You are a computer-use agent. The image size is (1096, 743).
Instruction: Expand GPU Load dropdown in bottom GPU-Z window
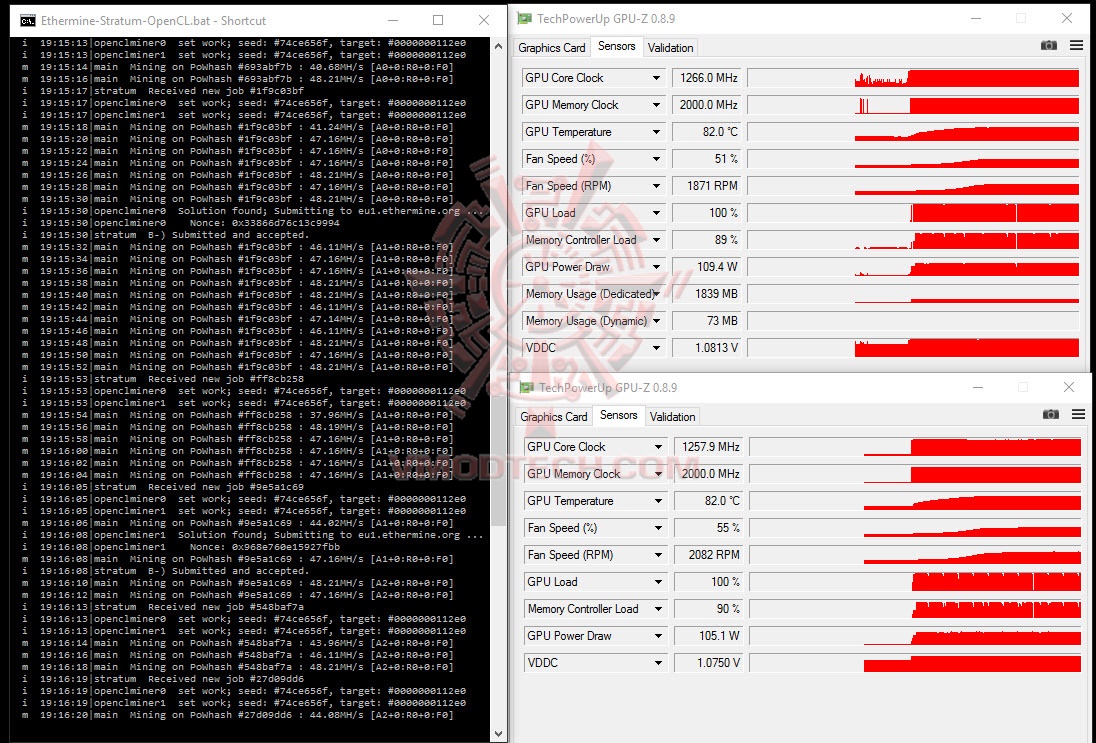tap(658, 582)
